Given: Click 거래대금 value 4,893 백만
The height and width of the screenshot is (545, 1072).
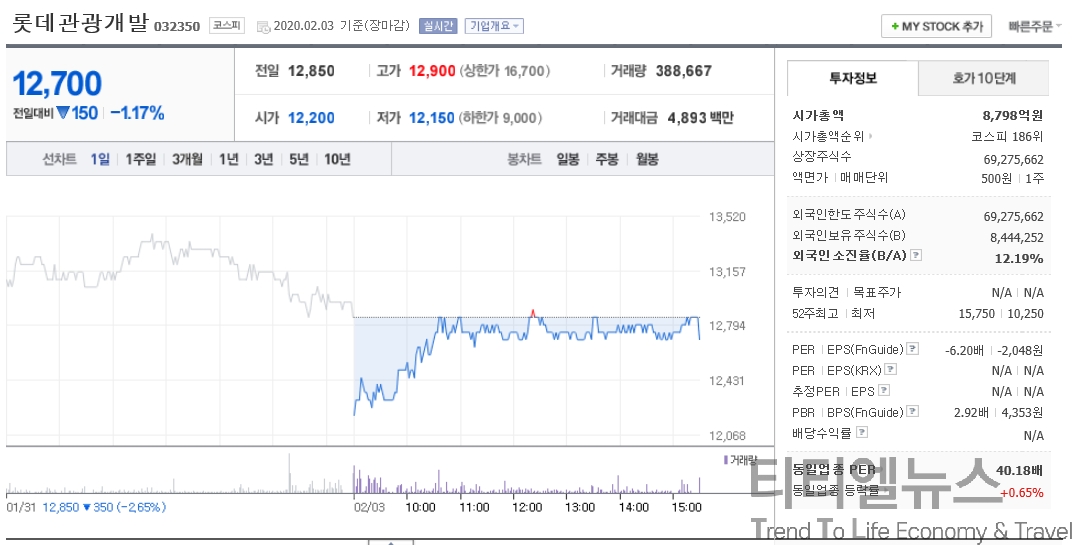Looking at the screenshot, I should coord(700,118).
